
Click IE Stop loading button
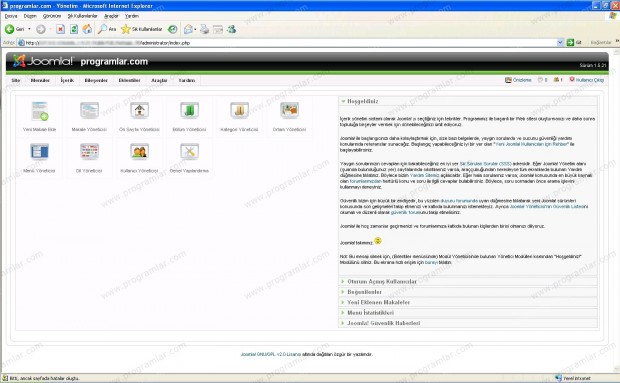click(x=60, y=29)
